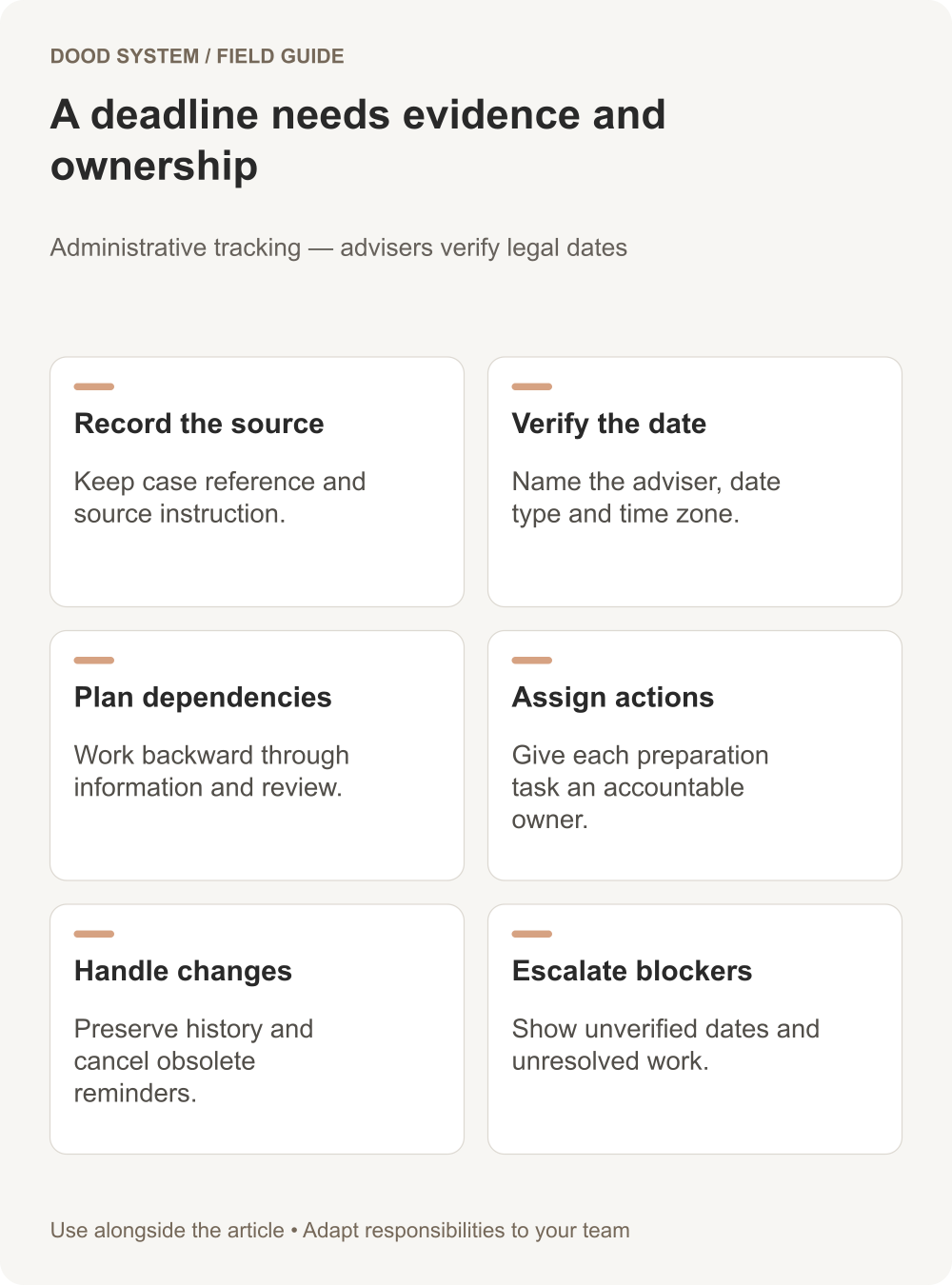The image size is (952, 1285).
Task: Click the accent bar above Assign actions
Action: [x=532, y=660]
